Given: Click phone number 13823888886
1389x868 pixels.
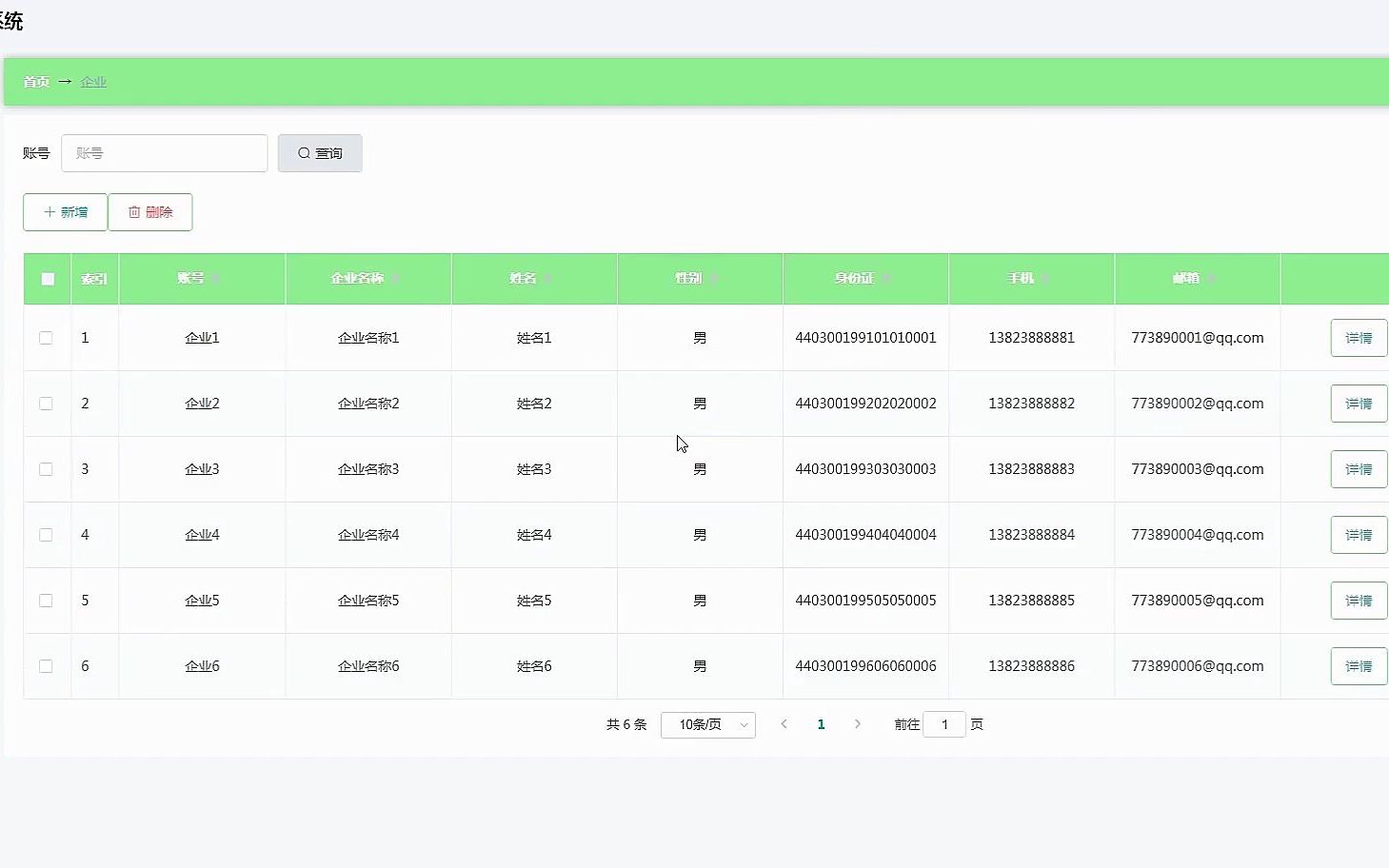Looking at the screenshot, I should pyautogui.click(x=1031, y=666).
